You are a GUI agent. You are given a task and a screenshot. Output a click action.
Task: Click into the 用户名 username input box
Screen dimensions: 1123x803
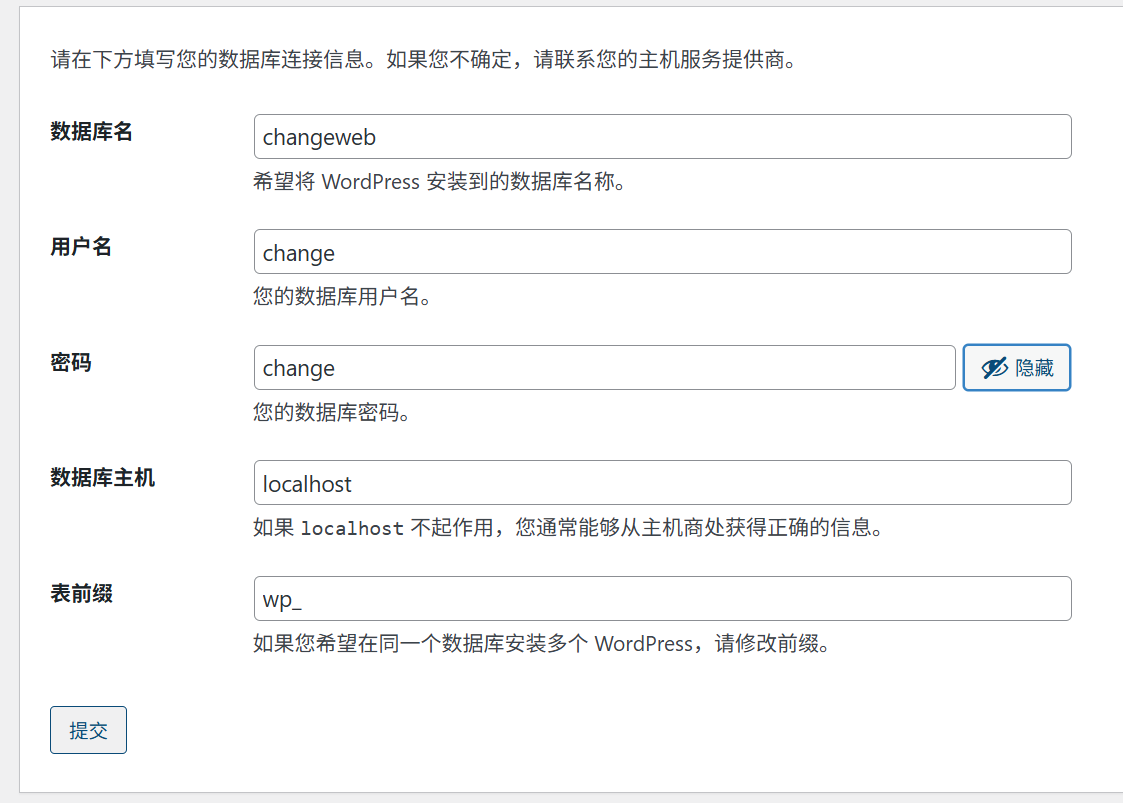662,252
